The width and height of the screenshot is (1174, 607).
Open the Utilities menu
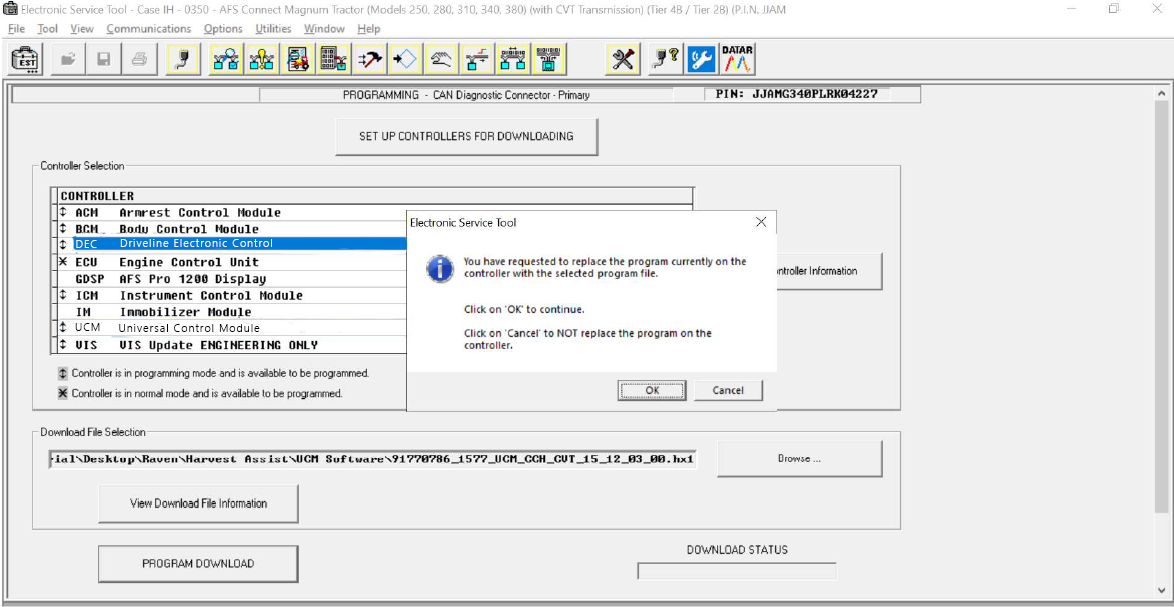[273, 28]
